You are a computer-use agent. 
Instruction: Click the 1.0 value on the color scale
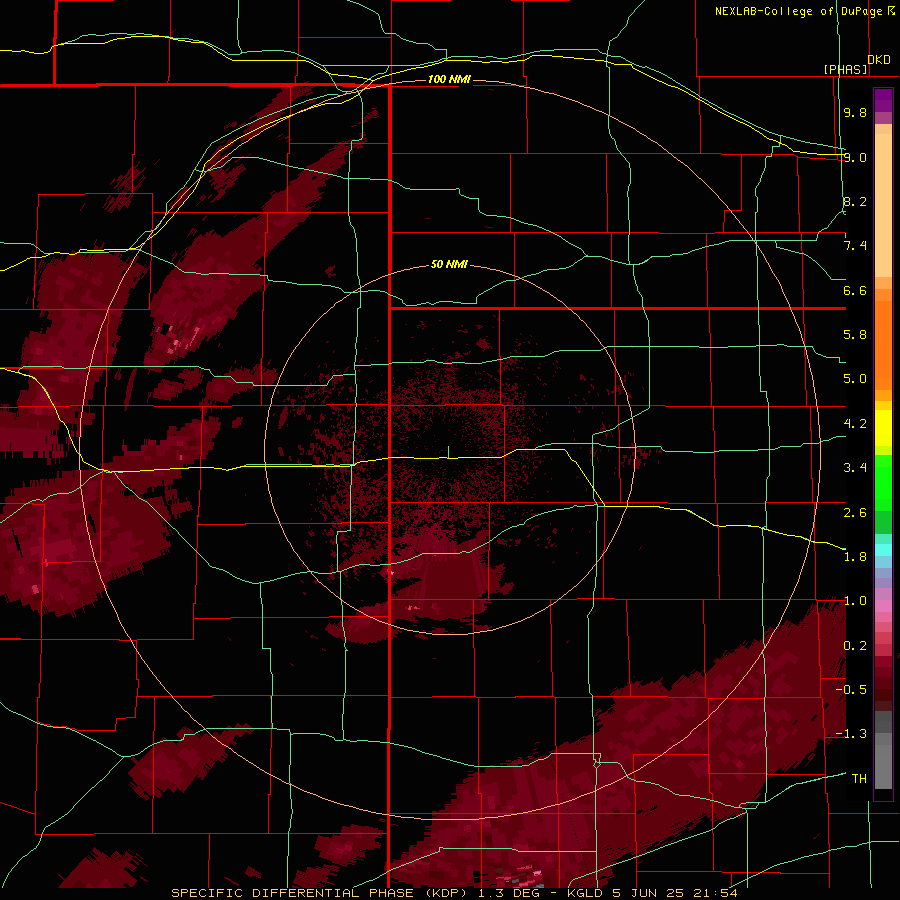tap(855, 601)
